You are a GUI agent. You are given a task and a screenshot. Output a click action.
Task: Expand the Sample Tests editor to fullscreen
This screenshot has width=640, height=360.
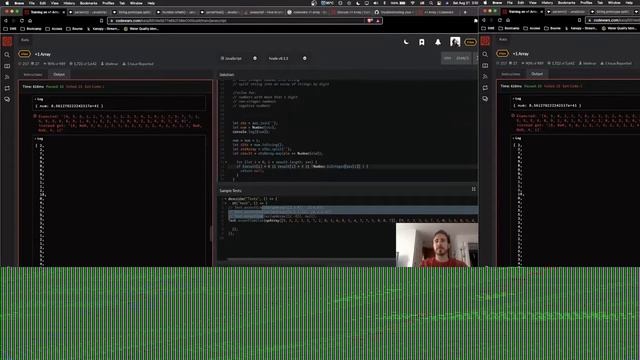coord(473,189)
